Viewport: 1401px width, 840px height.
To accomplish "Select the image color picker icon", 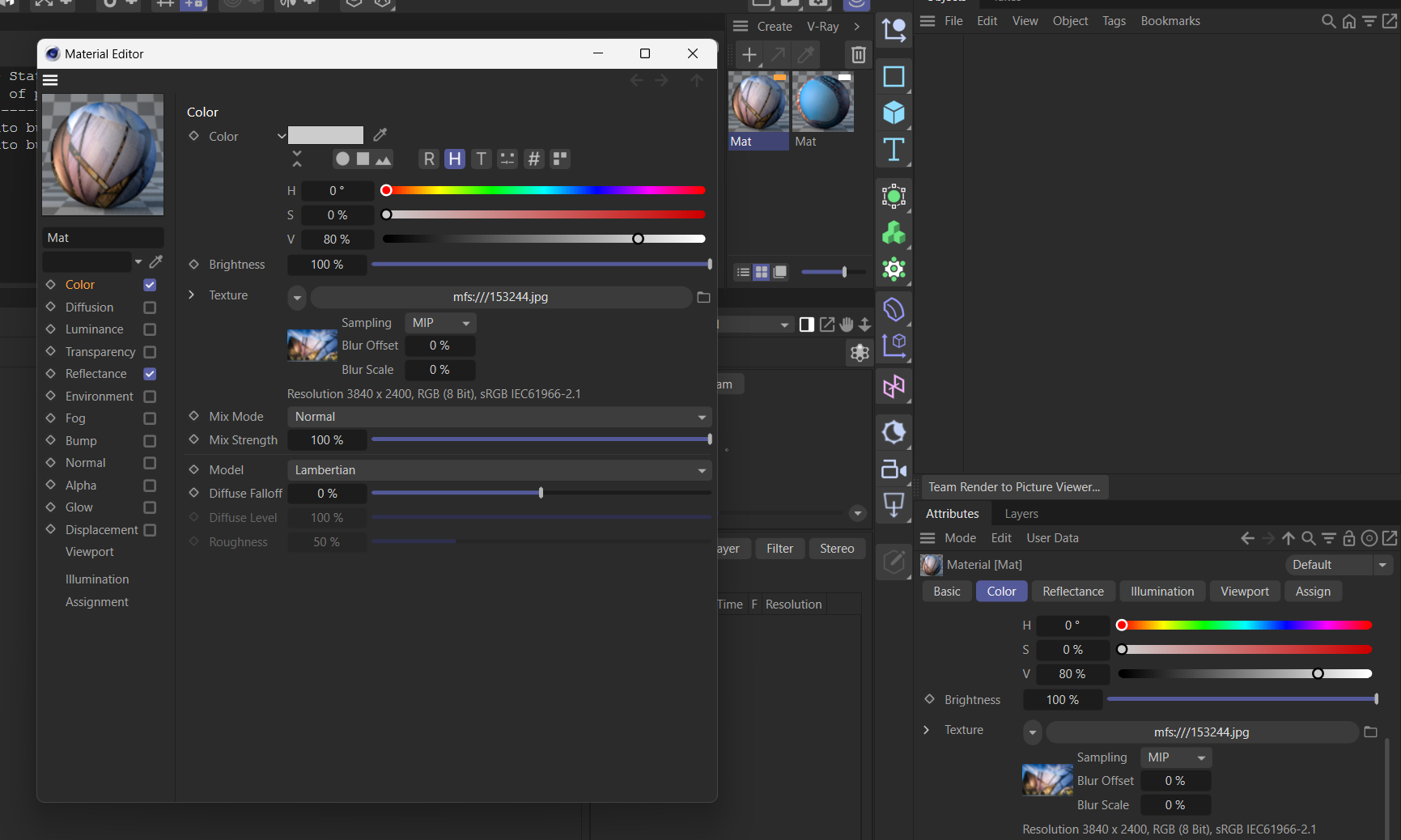I will coord(384,159).
